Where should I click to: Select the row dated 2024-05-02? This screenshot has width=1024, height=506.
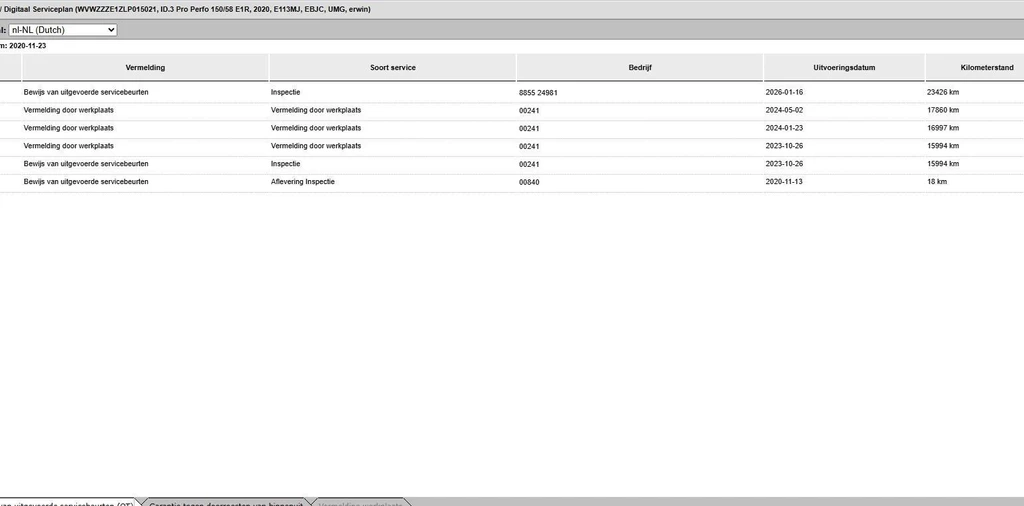point(512,110)
